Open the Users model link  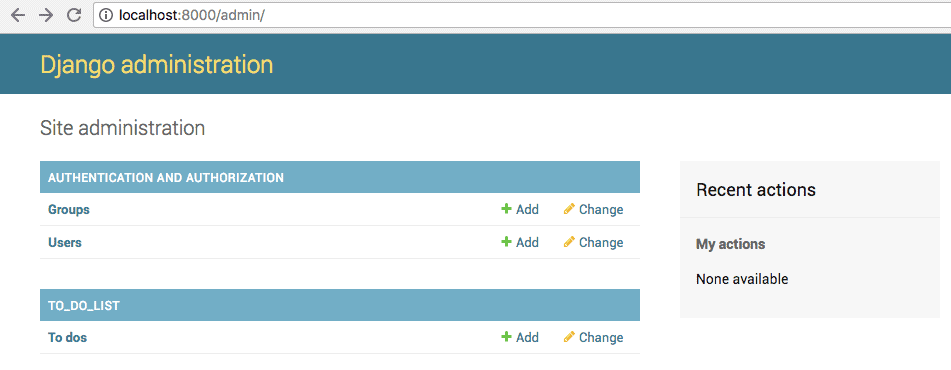[x=65, y=243]
